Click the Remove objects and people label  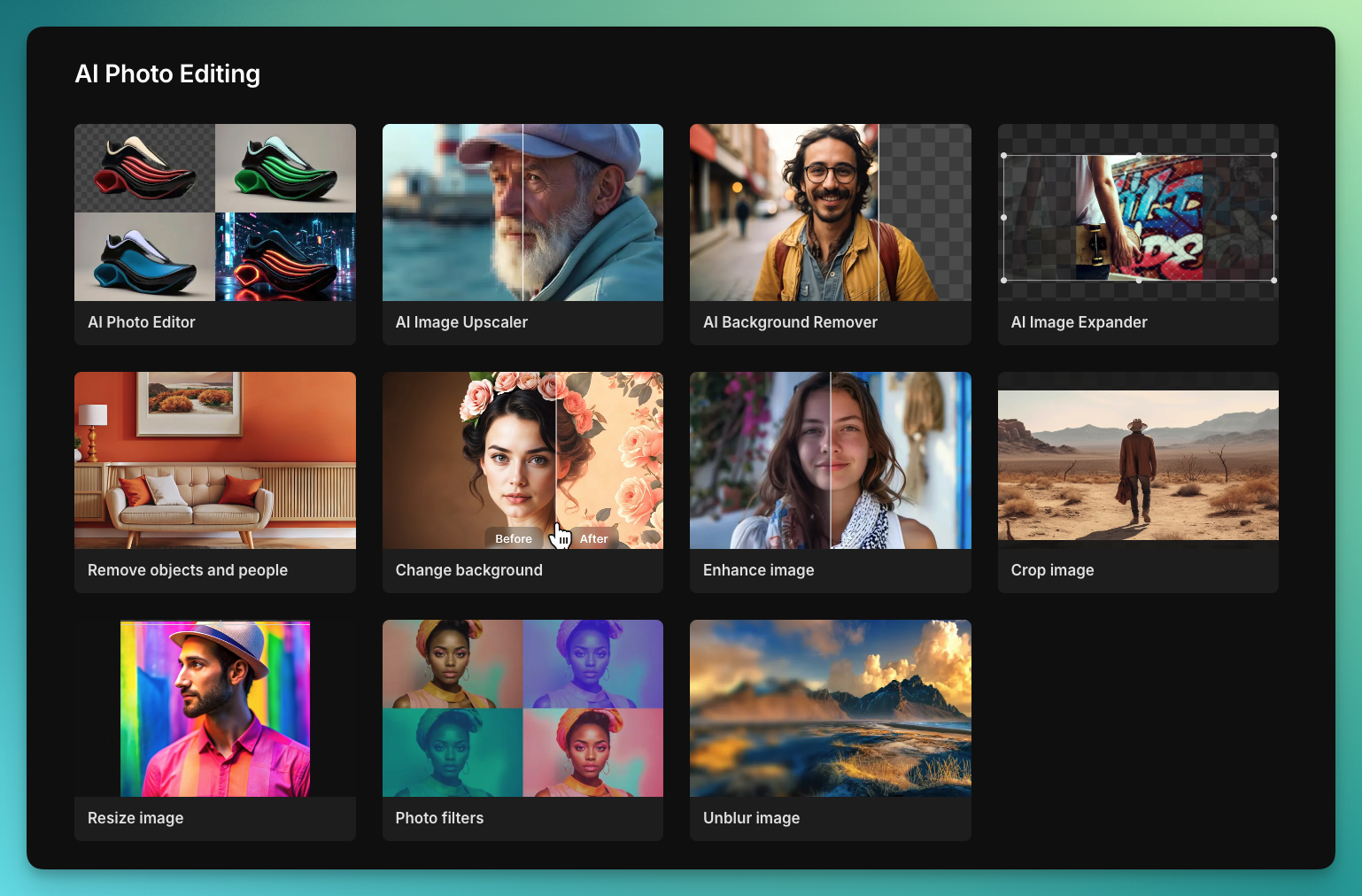188,570
